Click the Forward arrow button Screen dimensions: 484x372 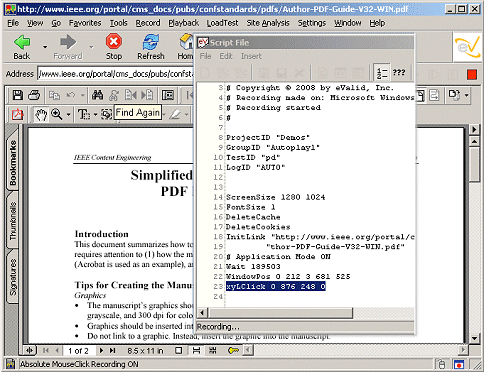point(68,47)
